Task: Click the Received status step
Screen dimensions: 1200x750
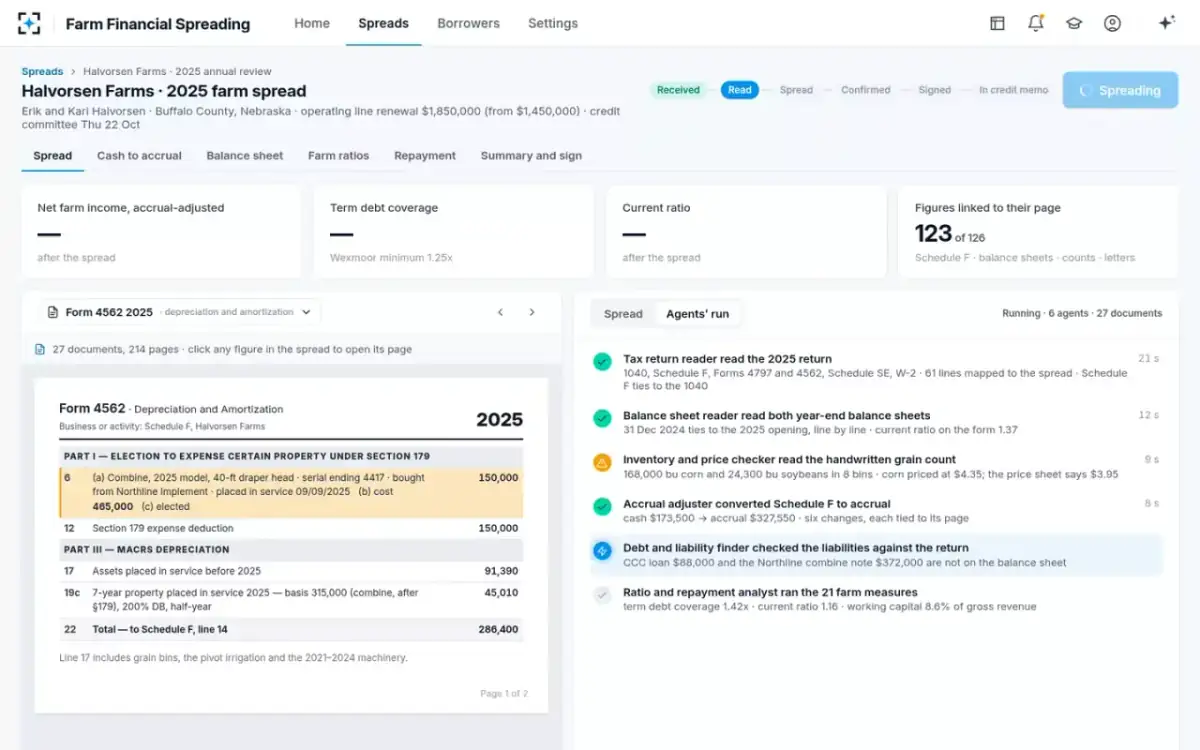Action: point(678,90)
